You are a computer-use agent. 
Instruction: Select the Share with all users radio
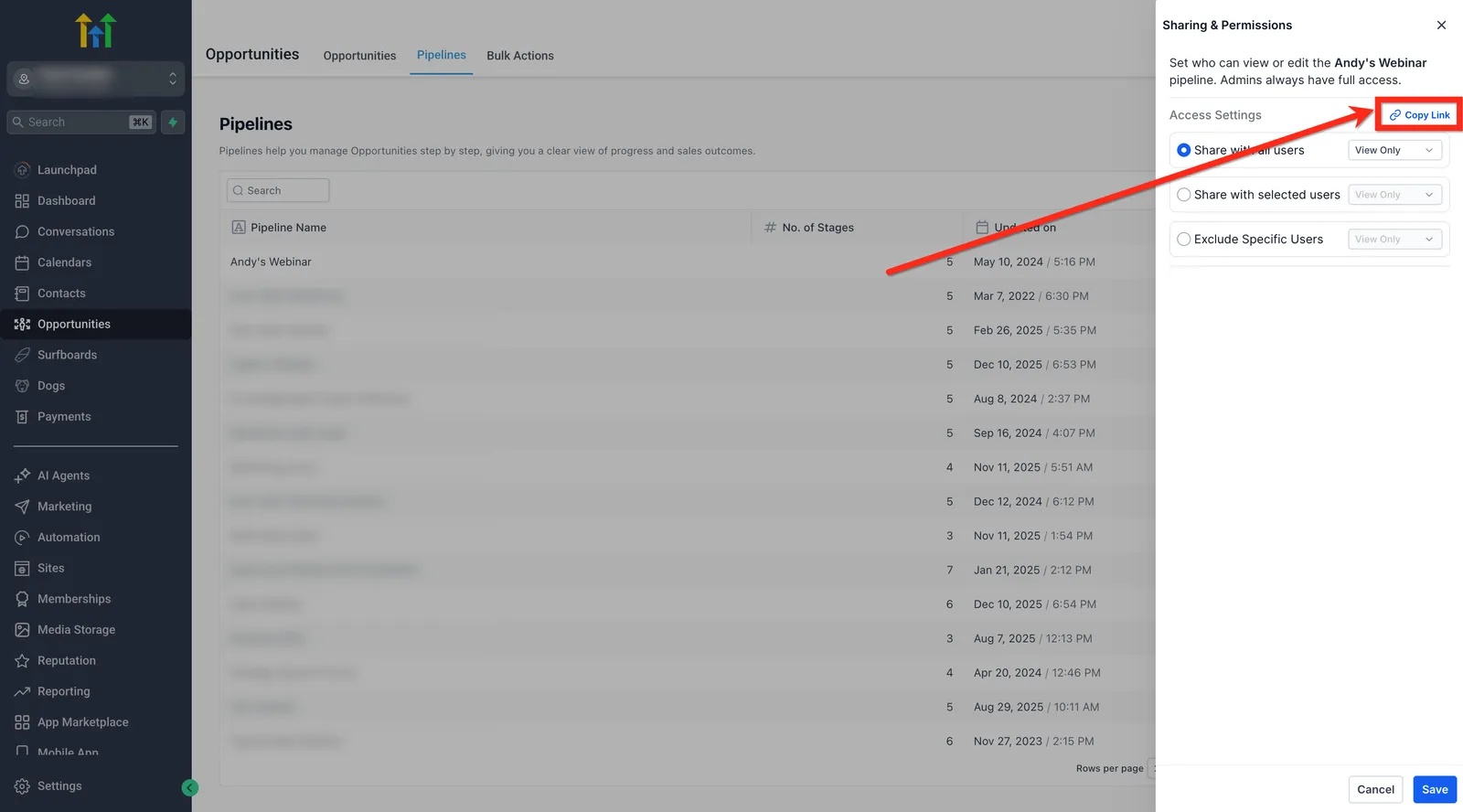[x=1184, y=150]
